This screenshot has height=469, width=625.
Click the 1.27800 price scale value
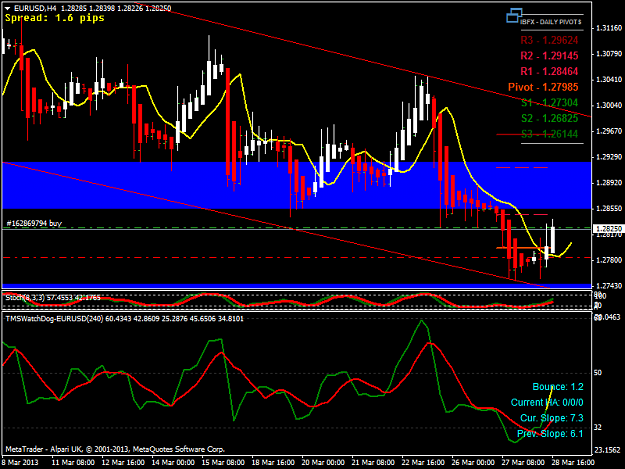click(609, 260)
